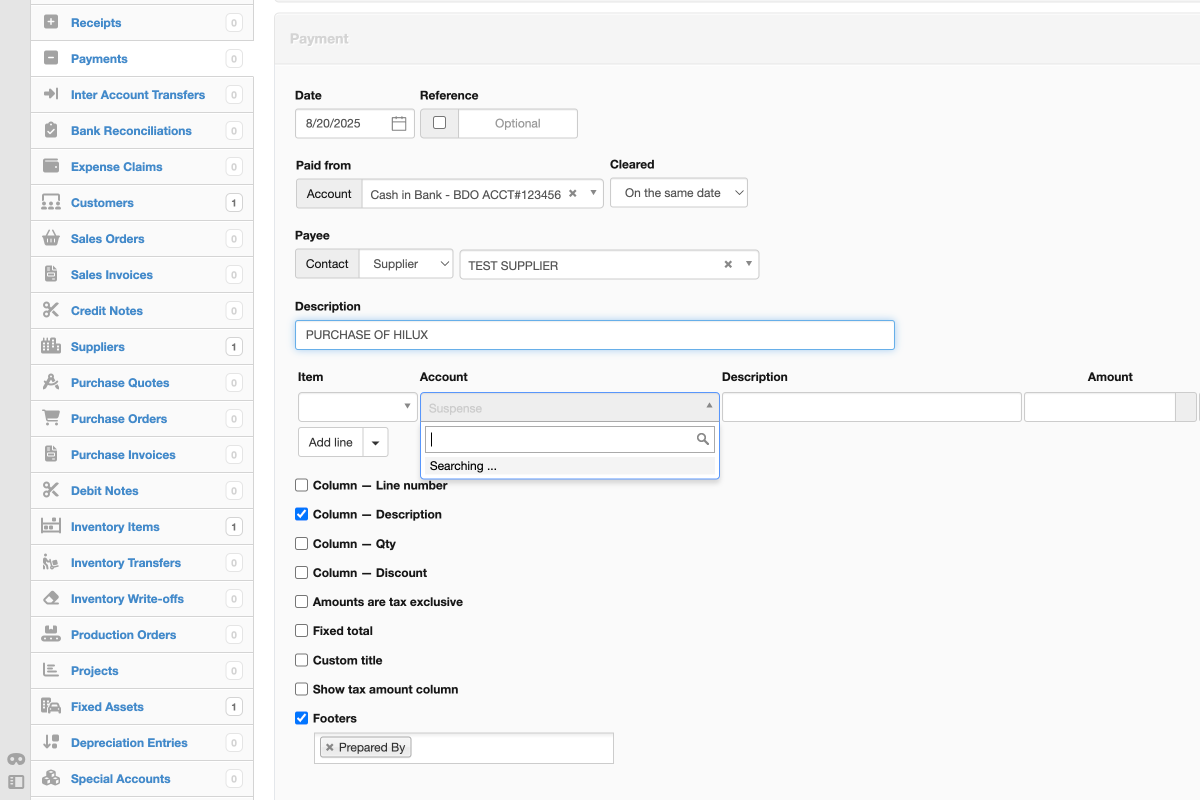The height and width of the screenshot is (800, 1200).
Task: Clear the TEST SUPPLIER payee selection
Action: (728, 265)
